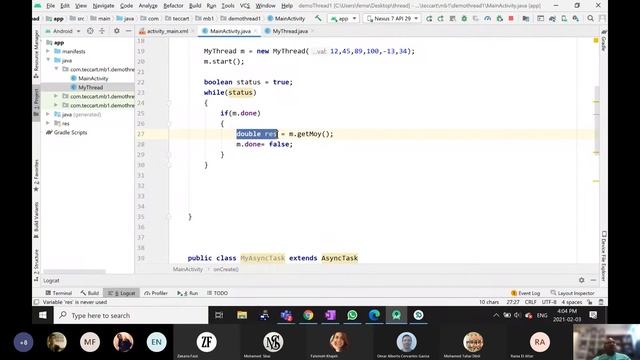Viewport: 640px width, 360px height.
Task: Click the Windows Start button
Action: pos(43,315)
